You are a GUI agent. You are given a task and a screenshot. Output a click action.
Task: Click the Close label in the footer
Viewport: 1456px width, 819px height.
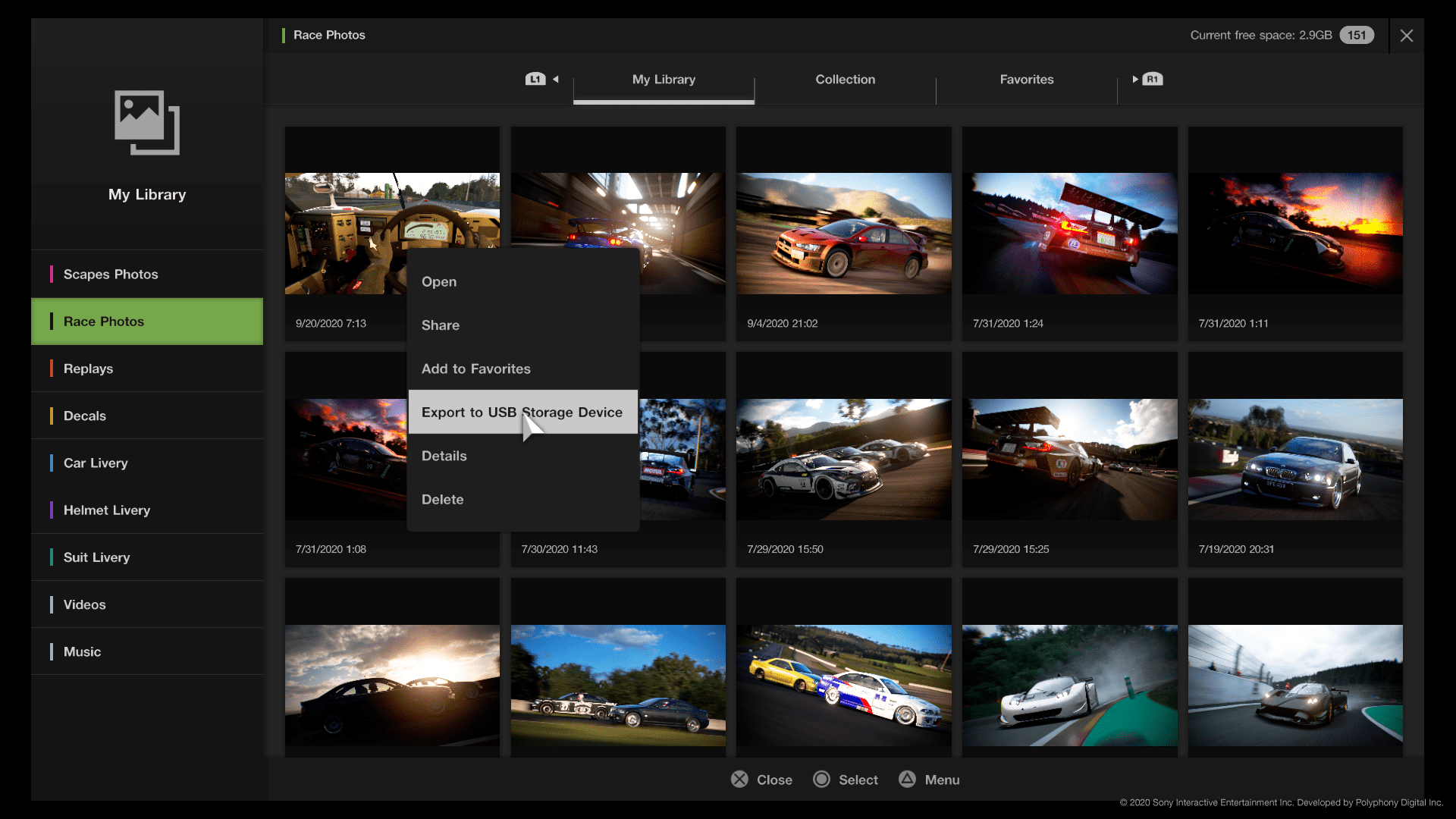click(774, 780)
